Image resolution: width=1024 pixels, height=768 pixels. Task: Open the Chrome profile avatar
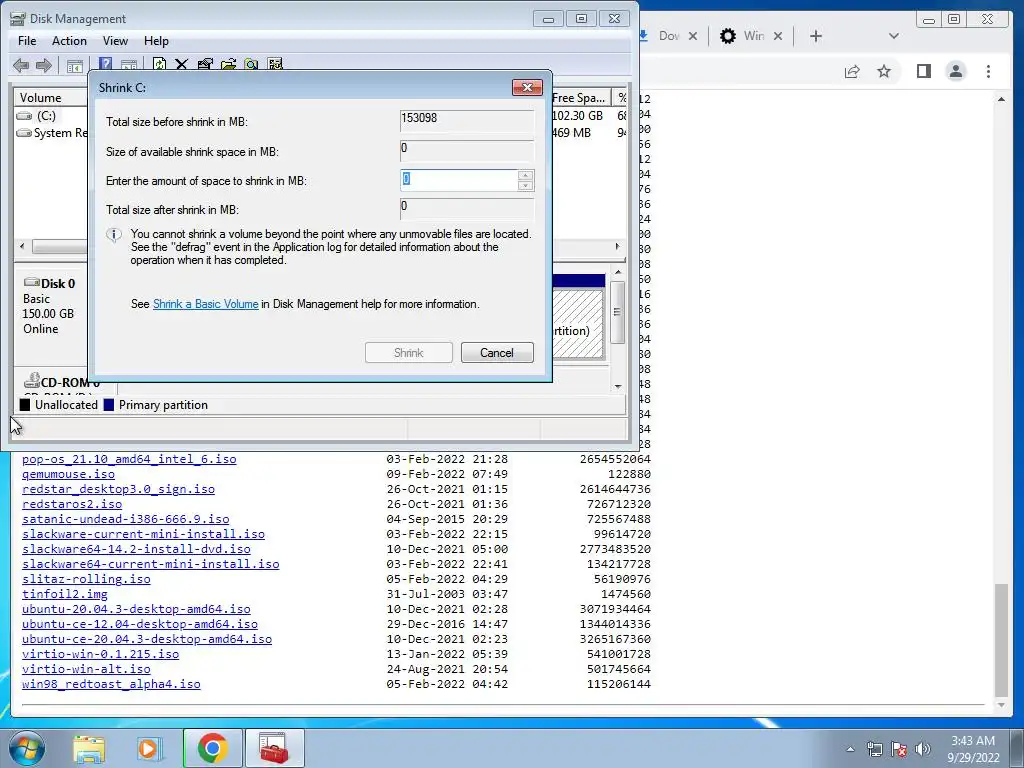click(956, 71)
